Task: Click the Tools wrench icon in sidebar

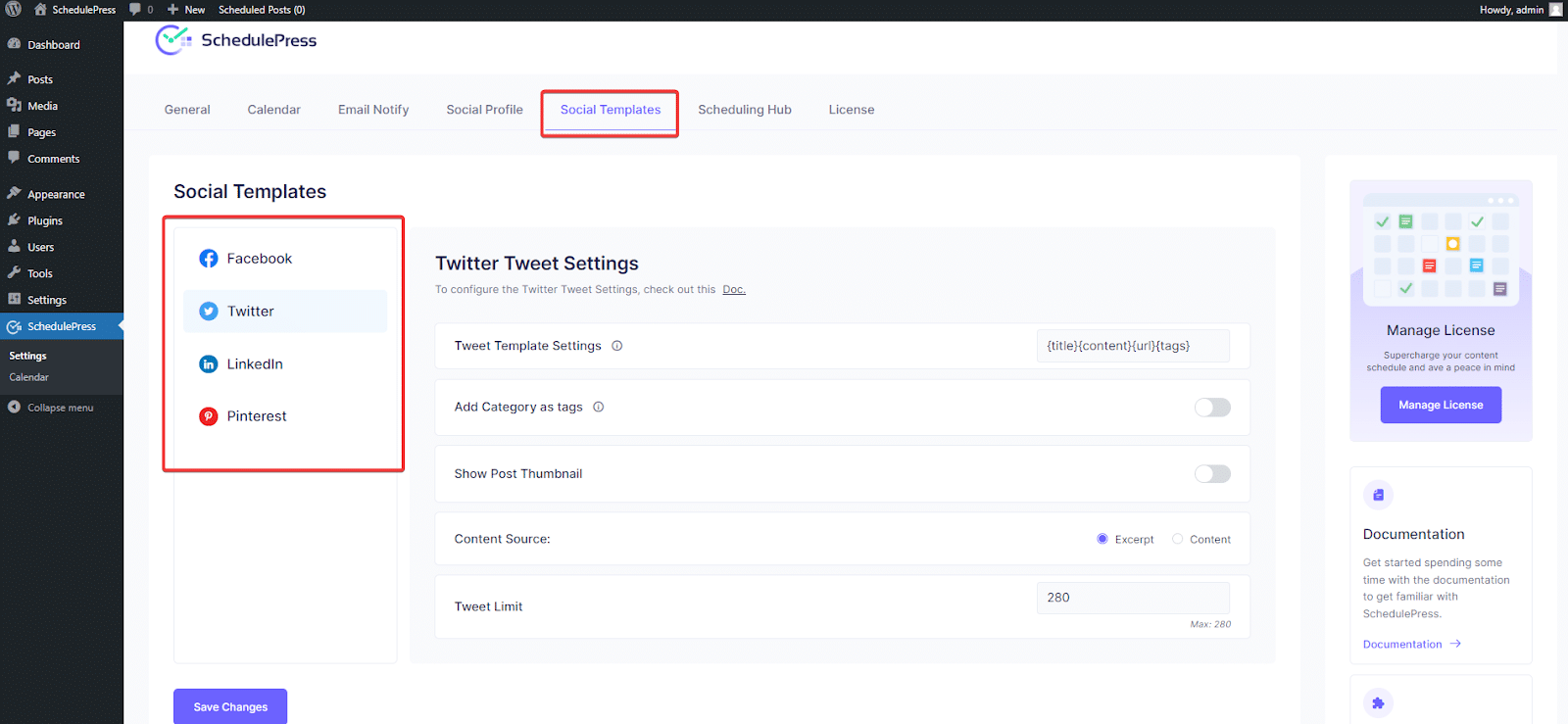Action: (14, 272)
